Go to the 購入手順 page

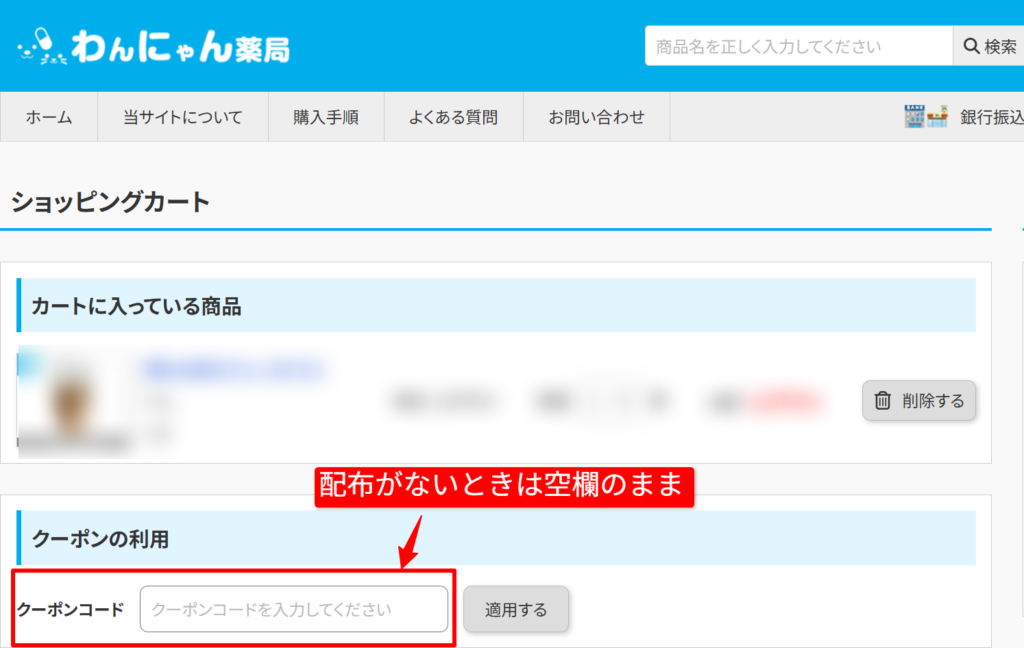326,117
